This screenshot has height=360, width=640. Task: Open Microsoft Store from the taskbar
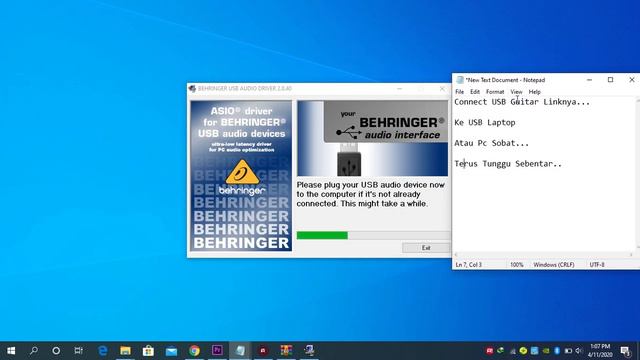coord(148,351)
